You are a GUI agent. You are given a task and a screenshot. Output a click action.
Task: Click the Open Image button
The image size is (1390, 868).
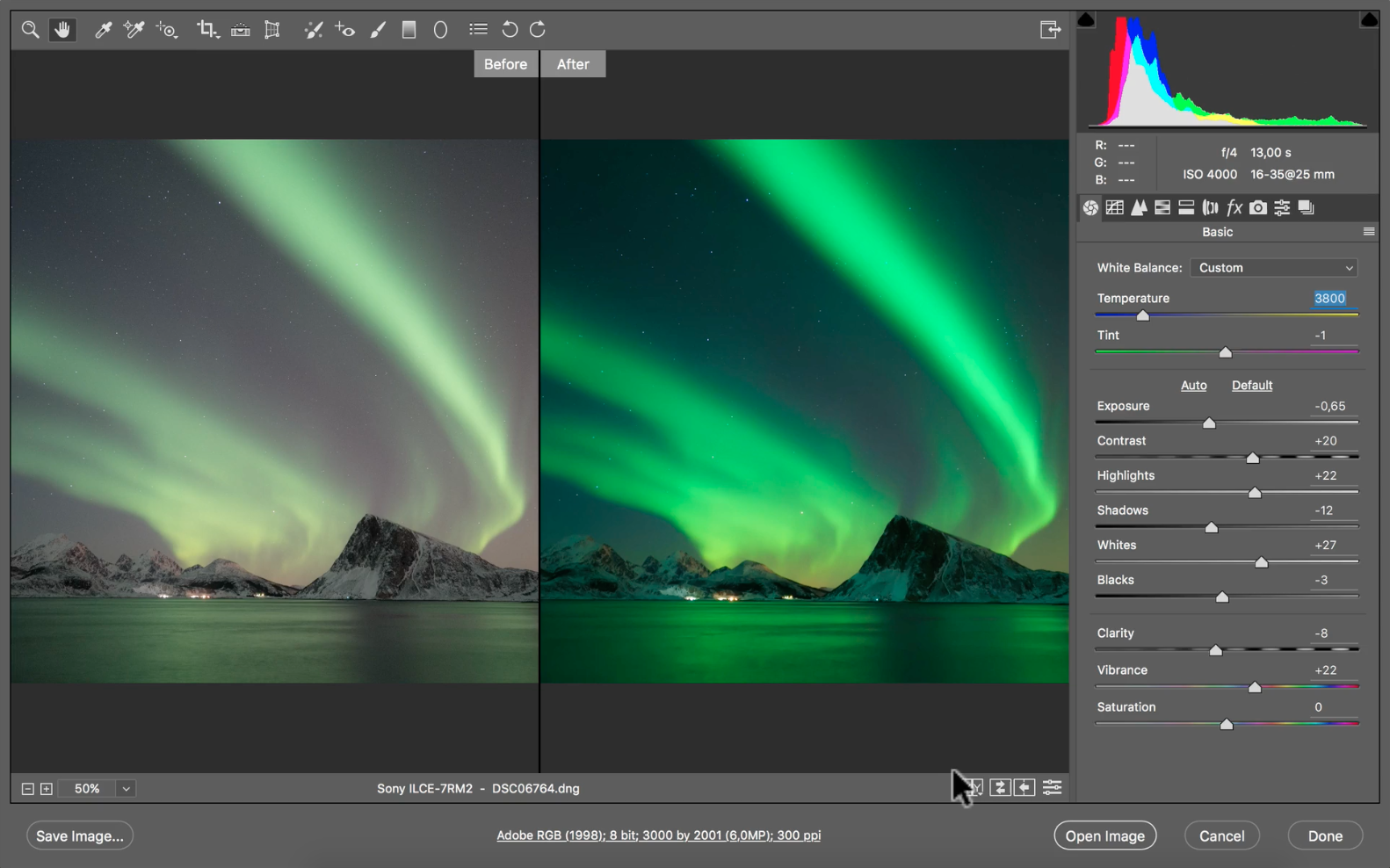1104,835
